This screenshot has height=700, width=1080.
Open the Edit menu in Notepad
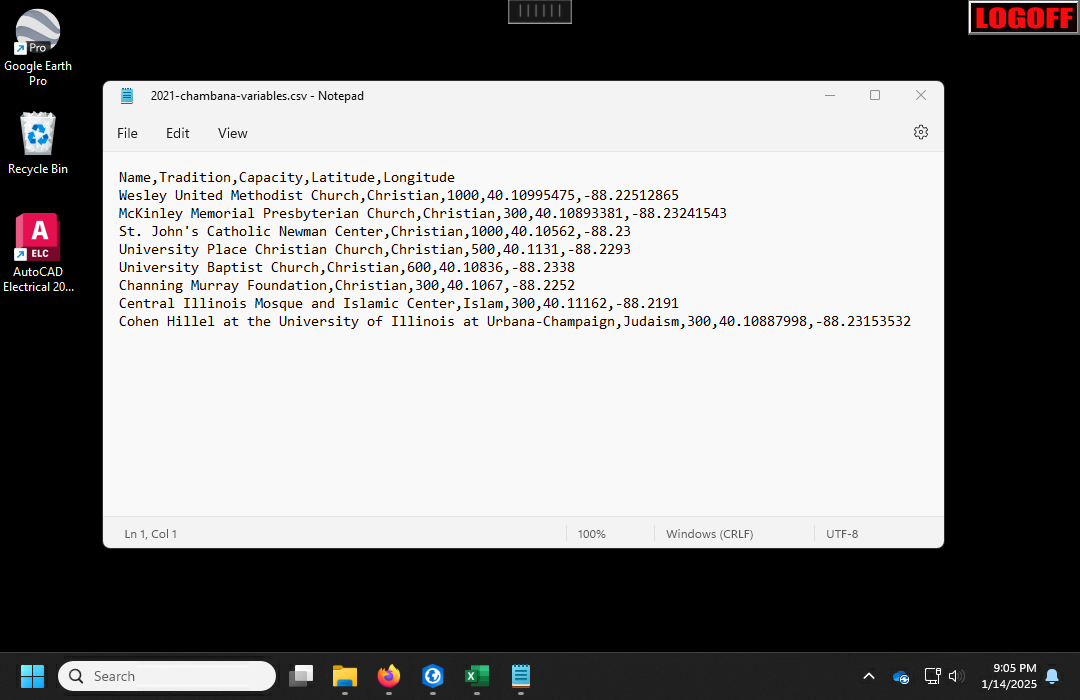(x=178, y=133)
